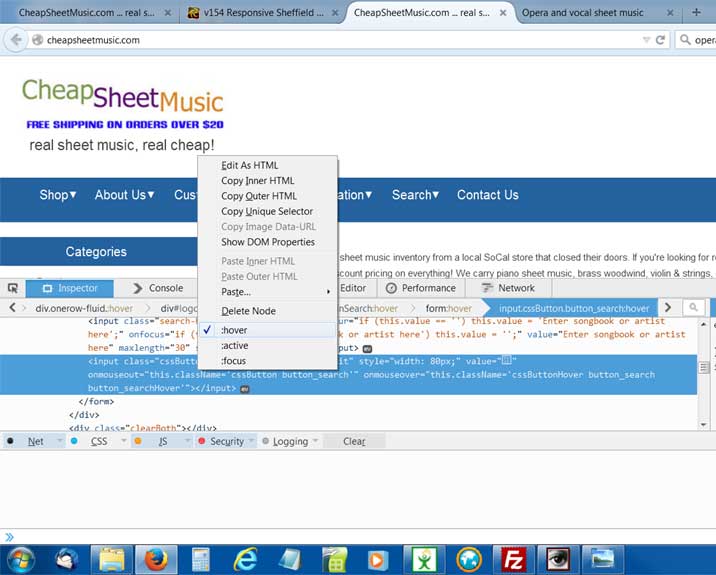This screenshot has width=716, height=575.
Task: Open the JS filter dropdown arrow
Action: 187,441
